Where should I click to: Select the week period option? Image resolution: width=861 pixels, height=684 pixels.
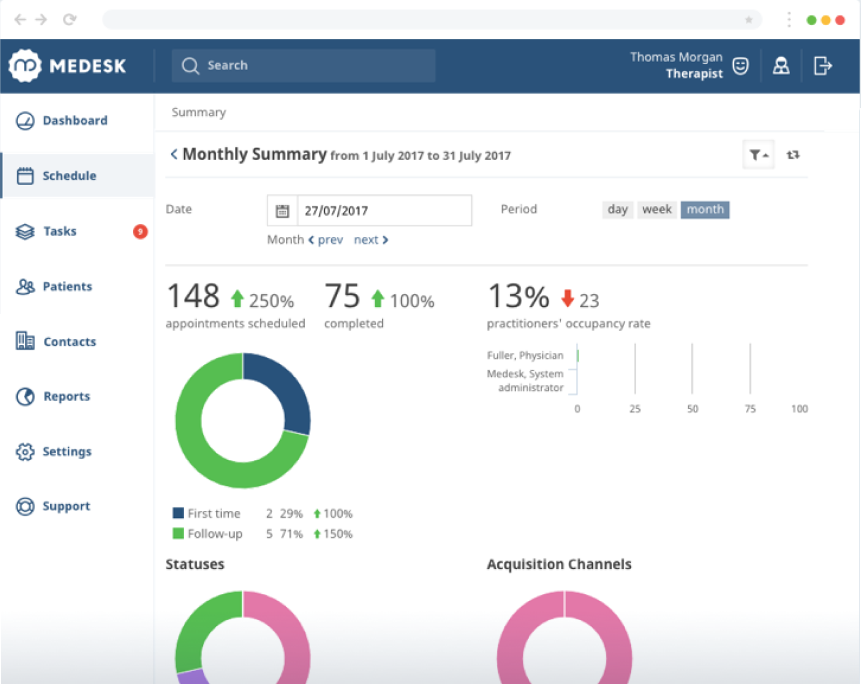click(657, 210)
